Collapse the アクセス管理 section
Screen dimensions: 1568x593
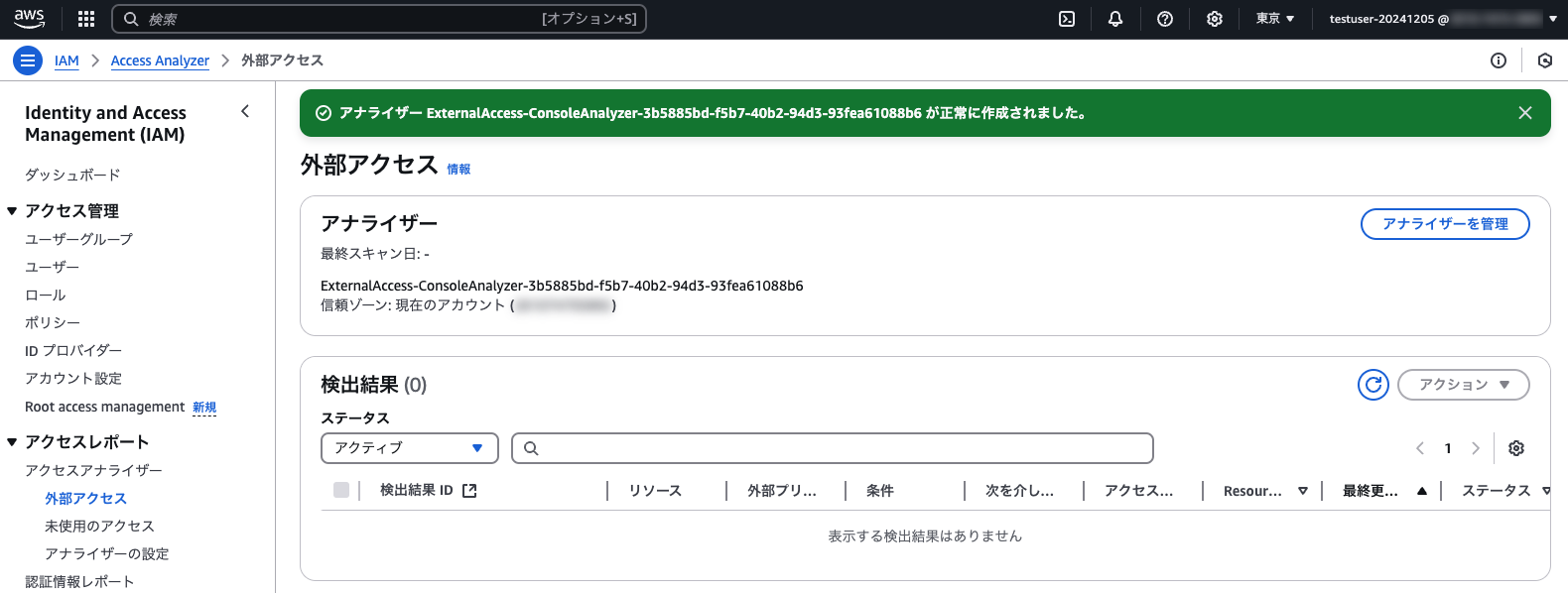point(12,211)
